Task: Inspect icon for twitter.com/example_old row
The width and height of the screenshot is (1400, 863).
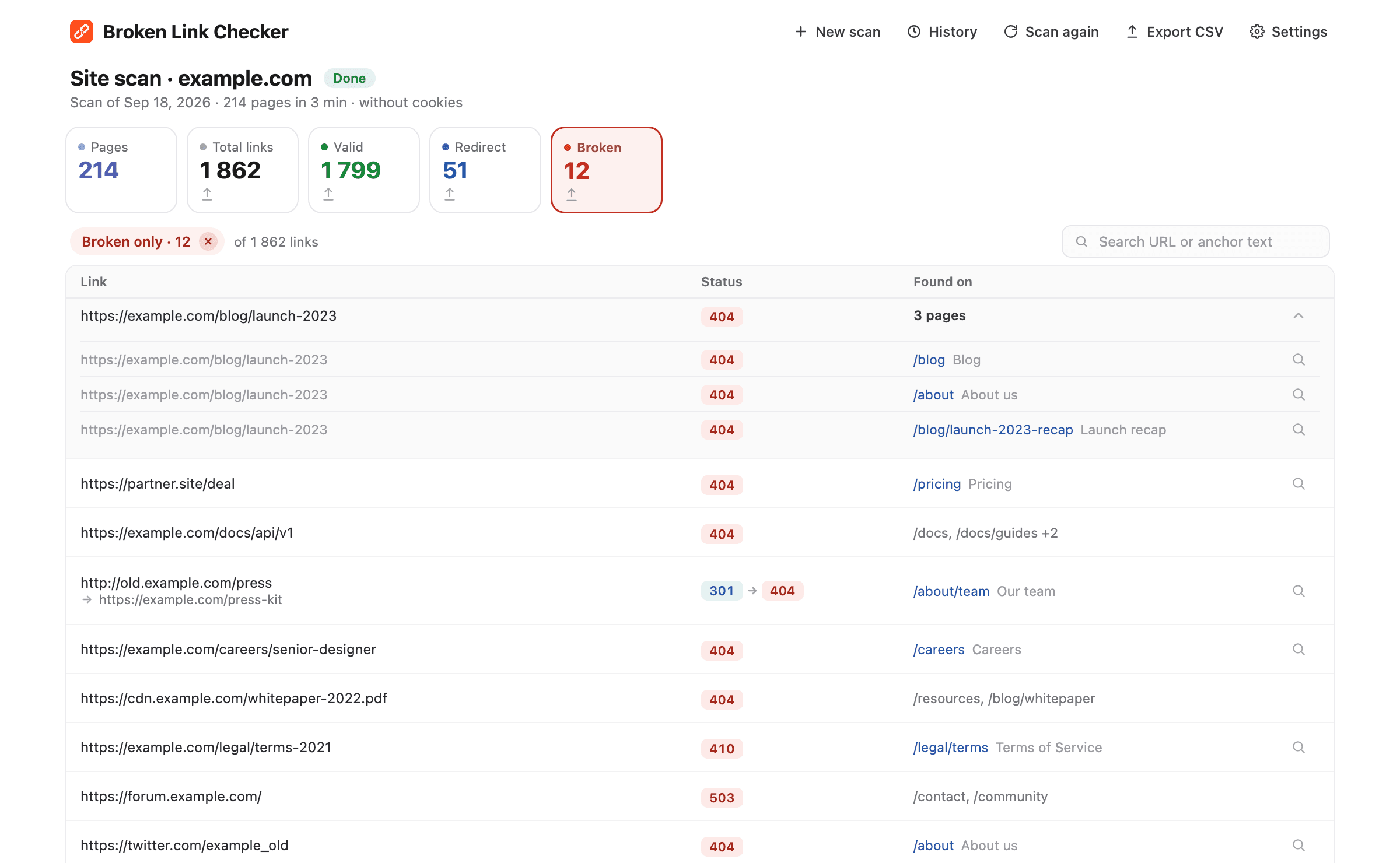Action: tap(1298, 846)
